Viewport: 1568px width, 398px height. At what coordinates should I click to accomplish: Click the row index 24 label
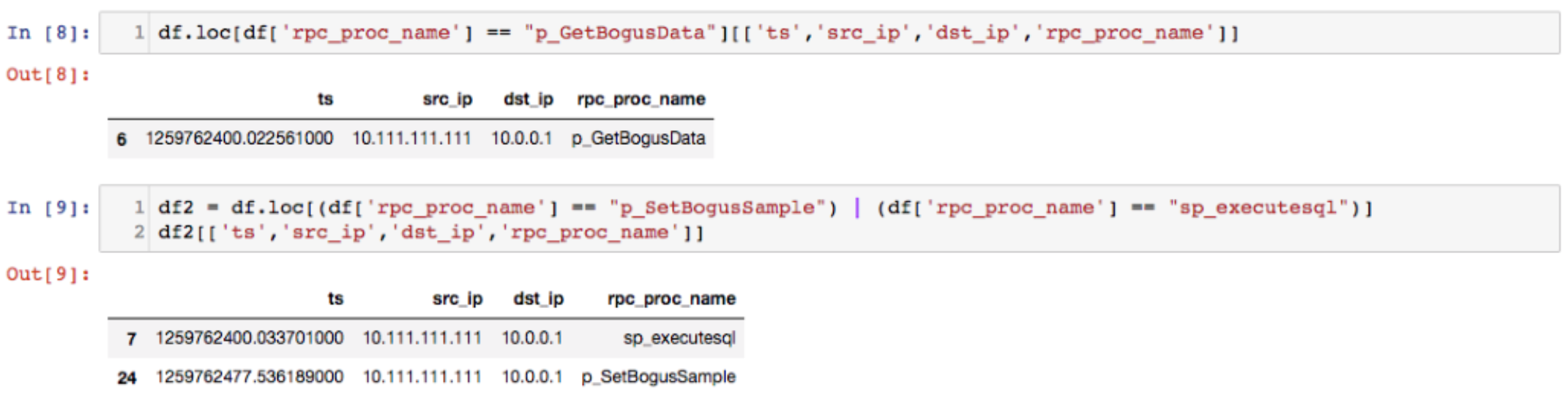tap(127, 378)
